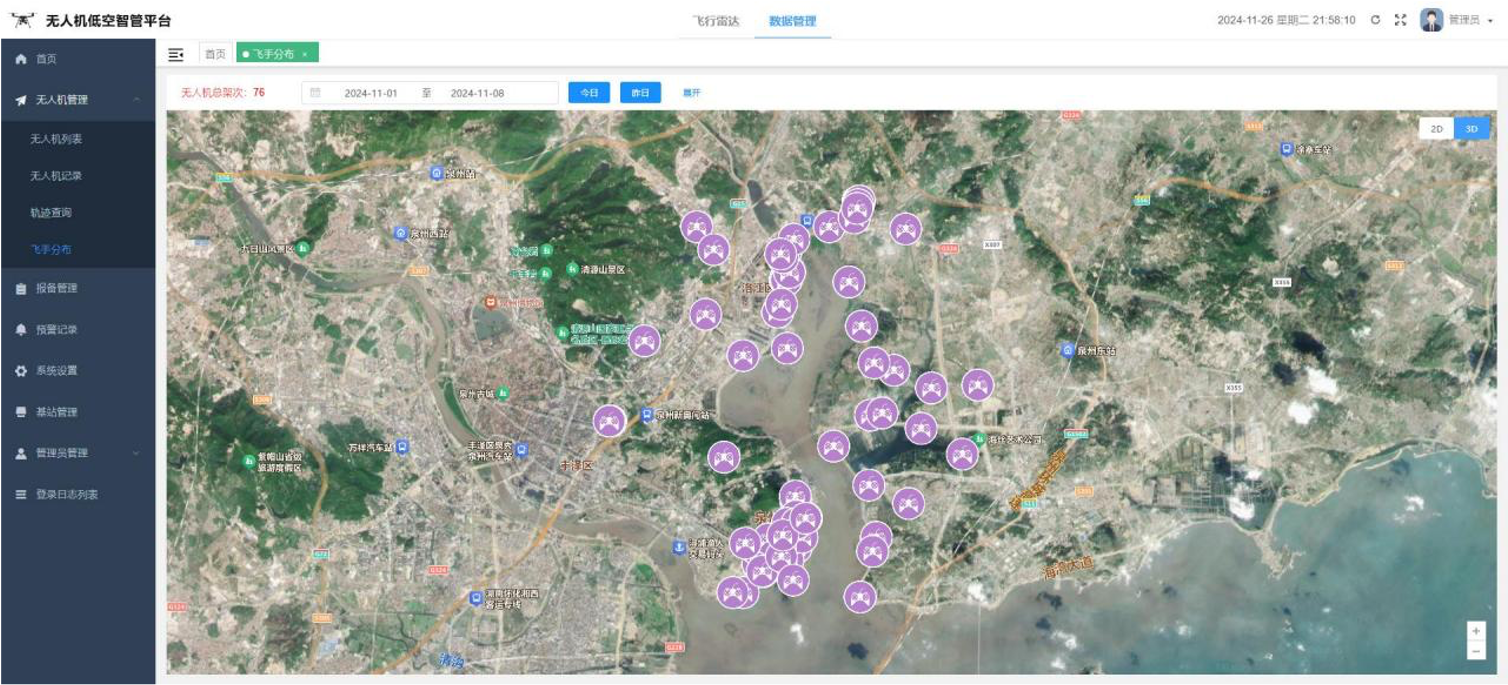Image resolution: width=1508 pixels, height=685 pixels.
Task: Open 预警记录 with the bell icon
Action: tap(56, 329)
